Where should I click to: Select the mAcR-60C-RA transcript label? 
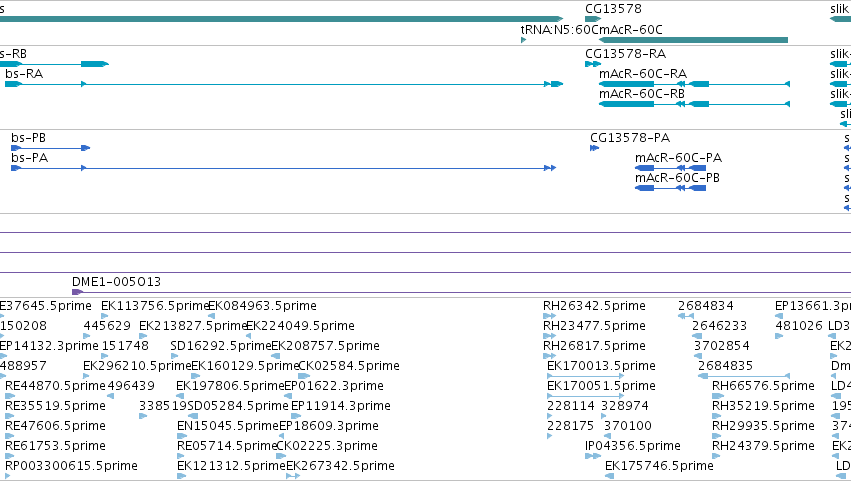(x=643, y=73)
